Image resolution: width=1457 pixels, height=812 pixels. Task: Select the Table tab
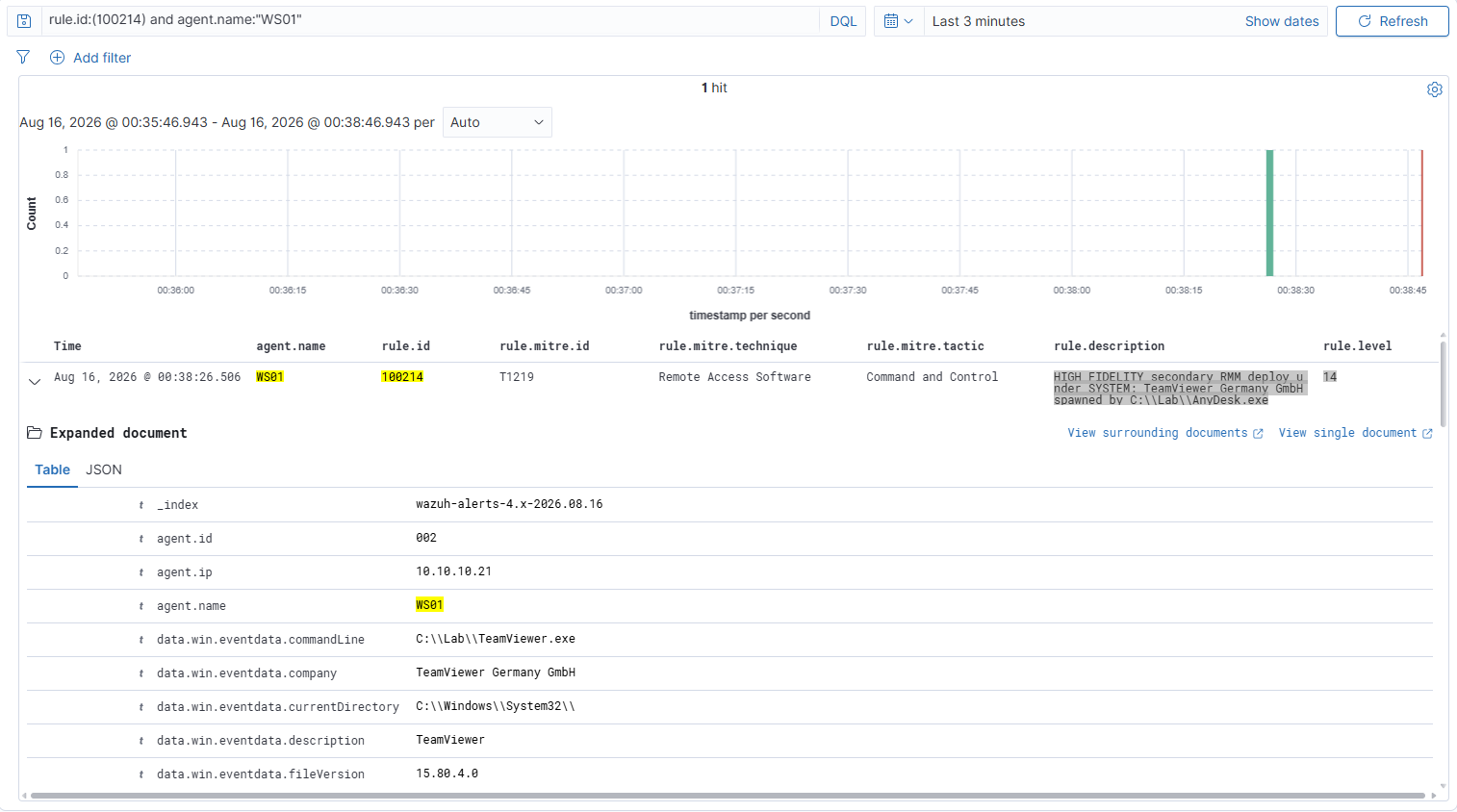pyautogui.click(x=53, y=469)
